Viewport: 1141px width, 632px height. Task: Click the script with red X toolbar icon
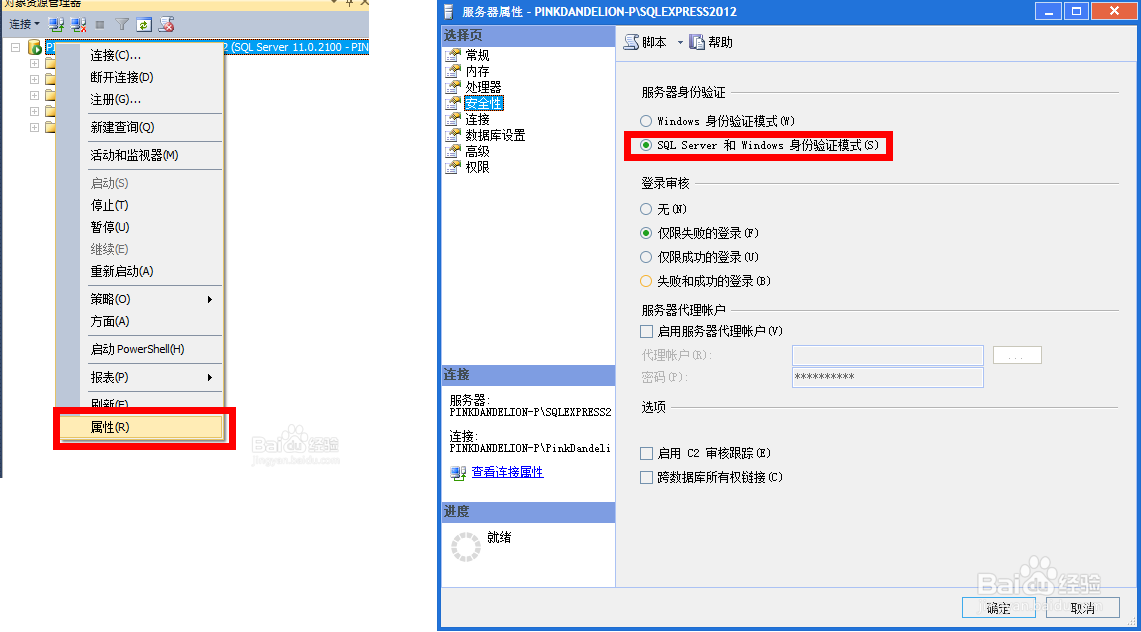pyautogui.click(x=167, y=25)
